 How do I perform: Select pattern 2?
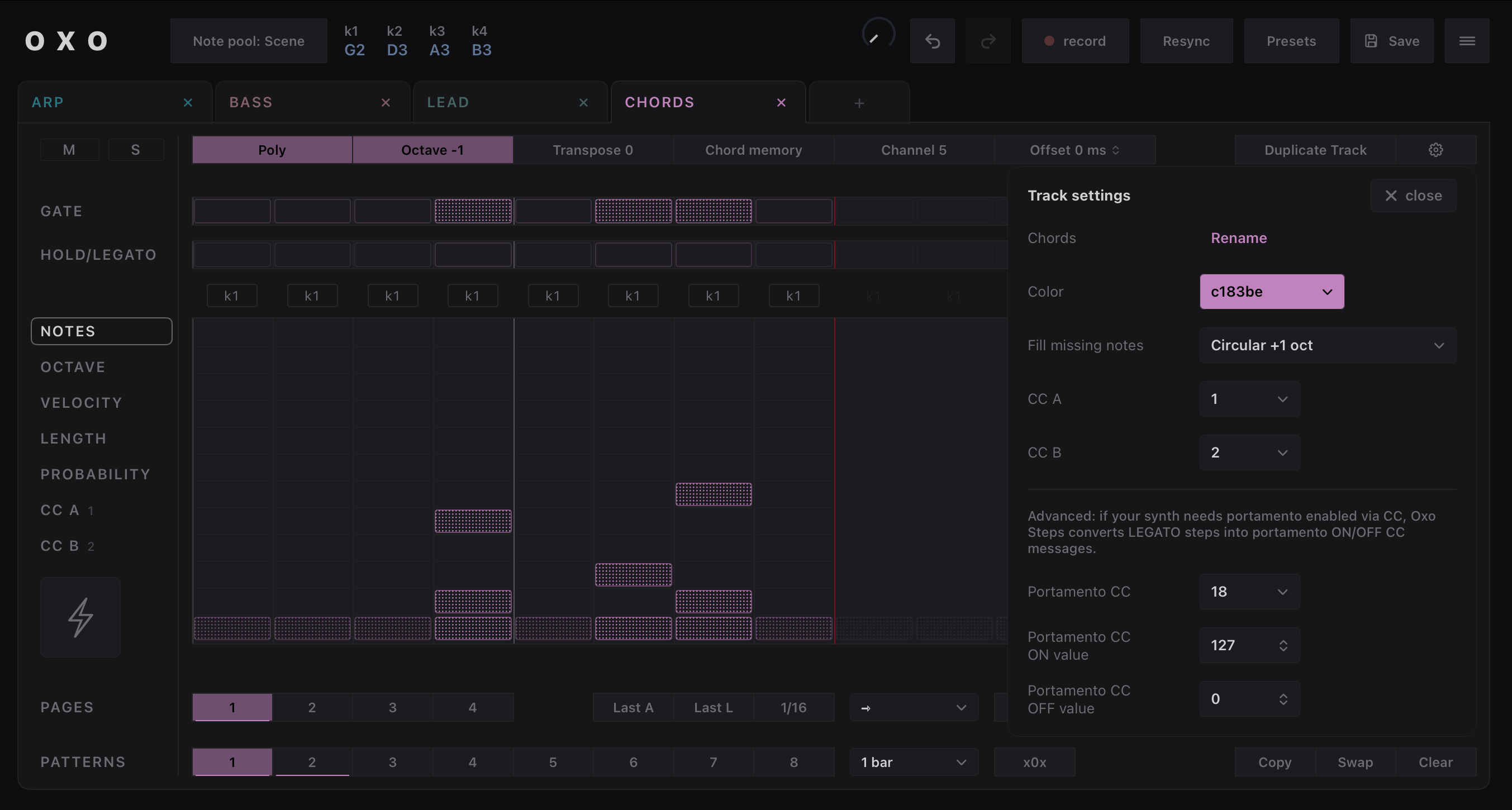pyautogui.click(x=312, y=762)
